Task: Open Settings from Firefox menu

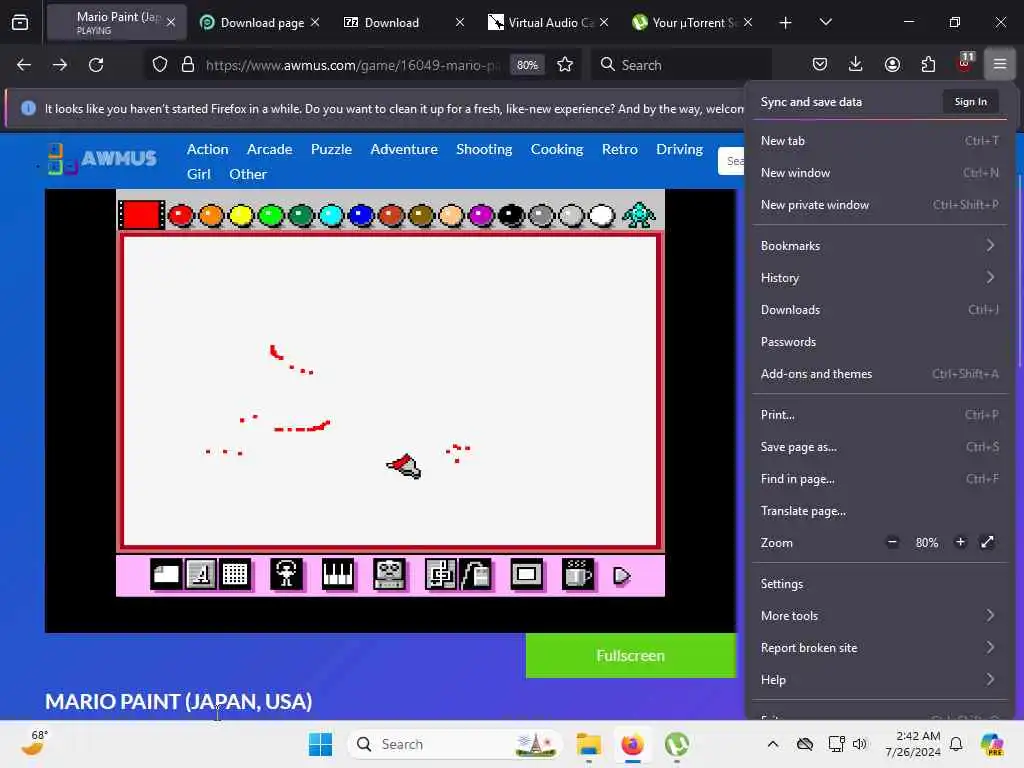Action: click(x=879, y=583)
